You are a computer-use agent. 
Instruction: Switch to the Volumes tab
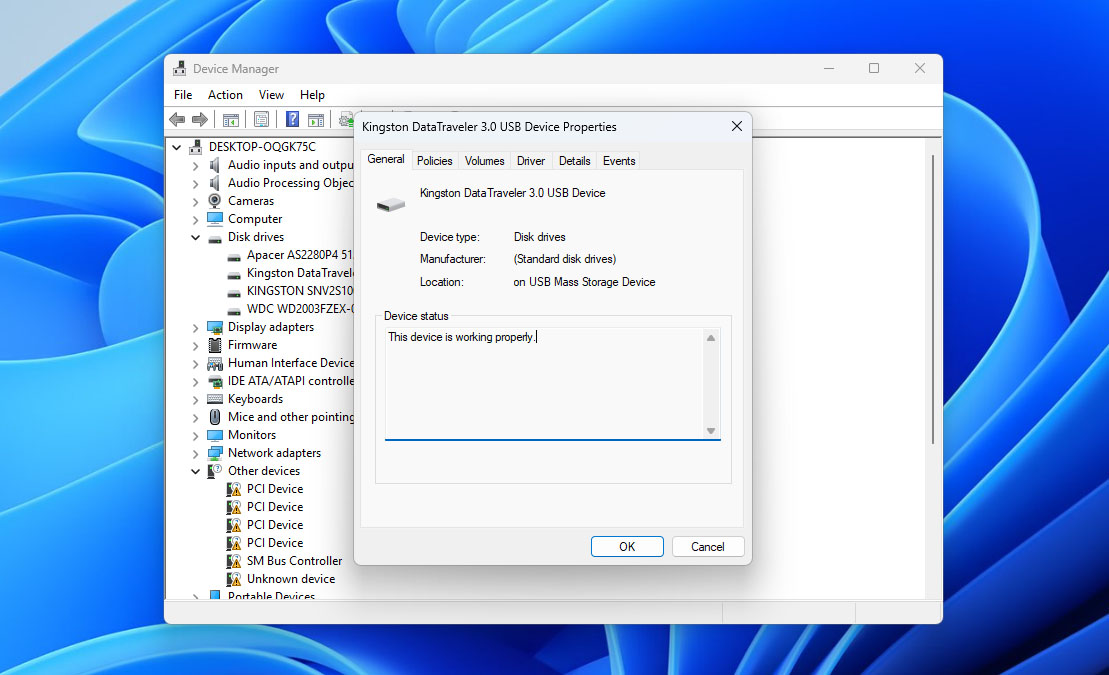(x=484, y=161)
